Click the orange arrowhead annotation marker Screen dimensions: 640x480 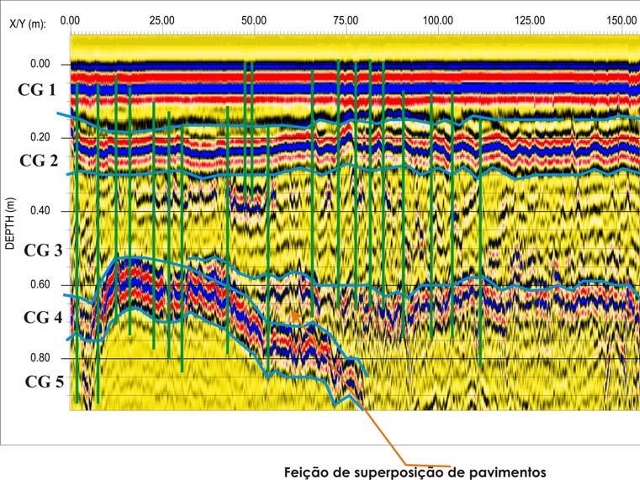click(295, 316)
